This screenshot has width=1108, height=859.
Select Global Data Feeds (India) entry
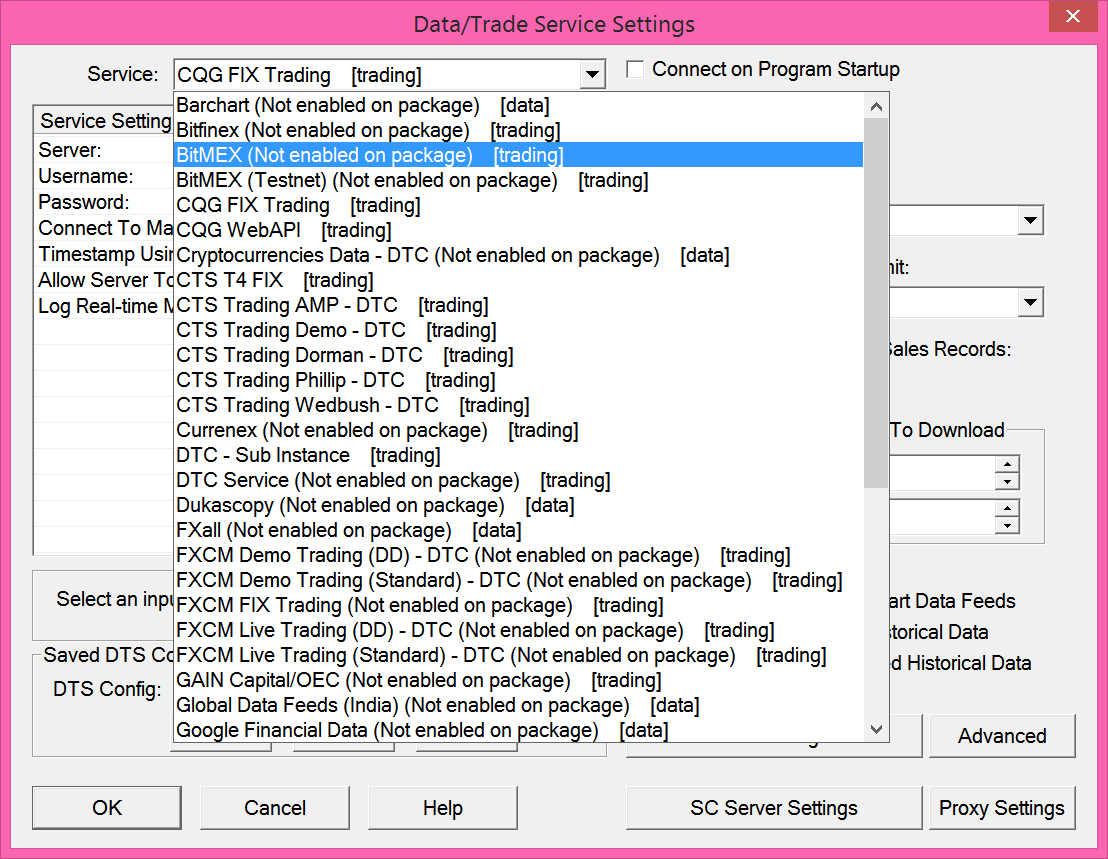click(518, 705)
